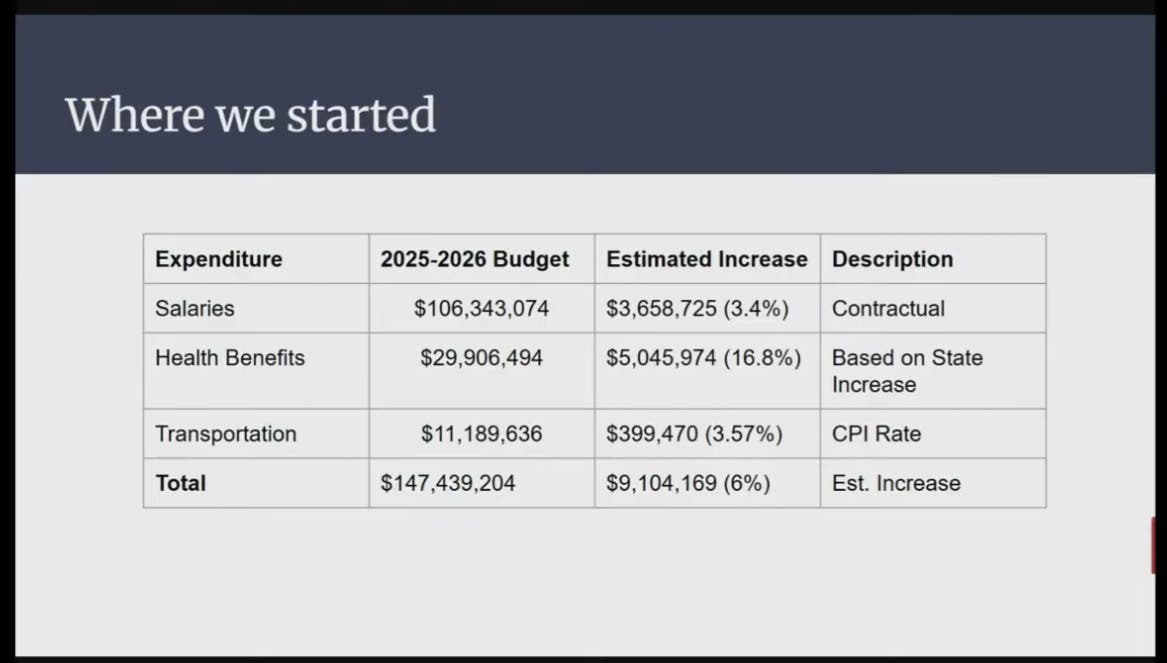Select the $399,470 (3.57%) increase cell
1167x663 pixels.
707,433
